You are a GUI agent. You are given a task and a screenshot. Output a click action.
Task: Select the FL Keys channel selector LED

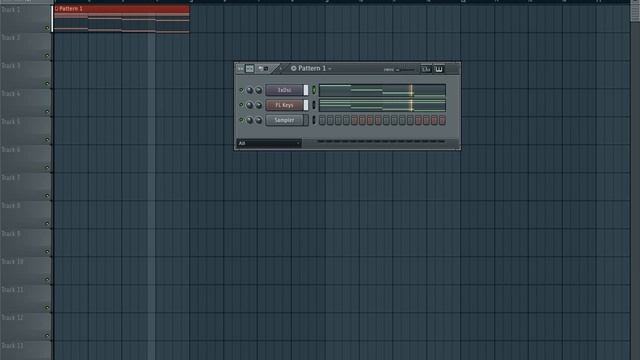point(314,105)
